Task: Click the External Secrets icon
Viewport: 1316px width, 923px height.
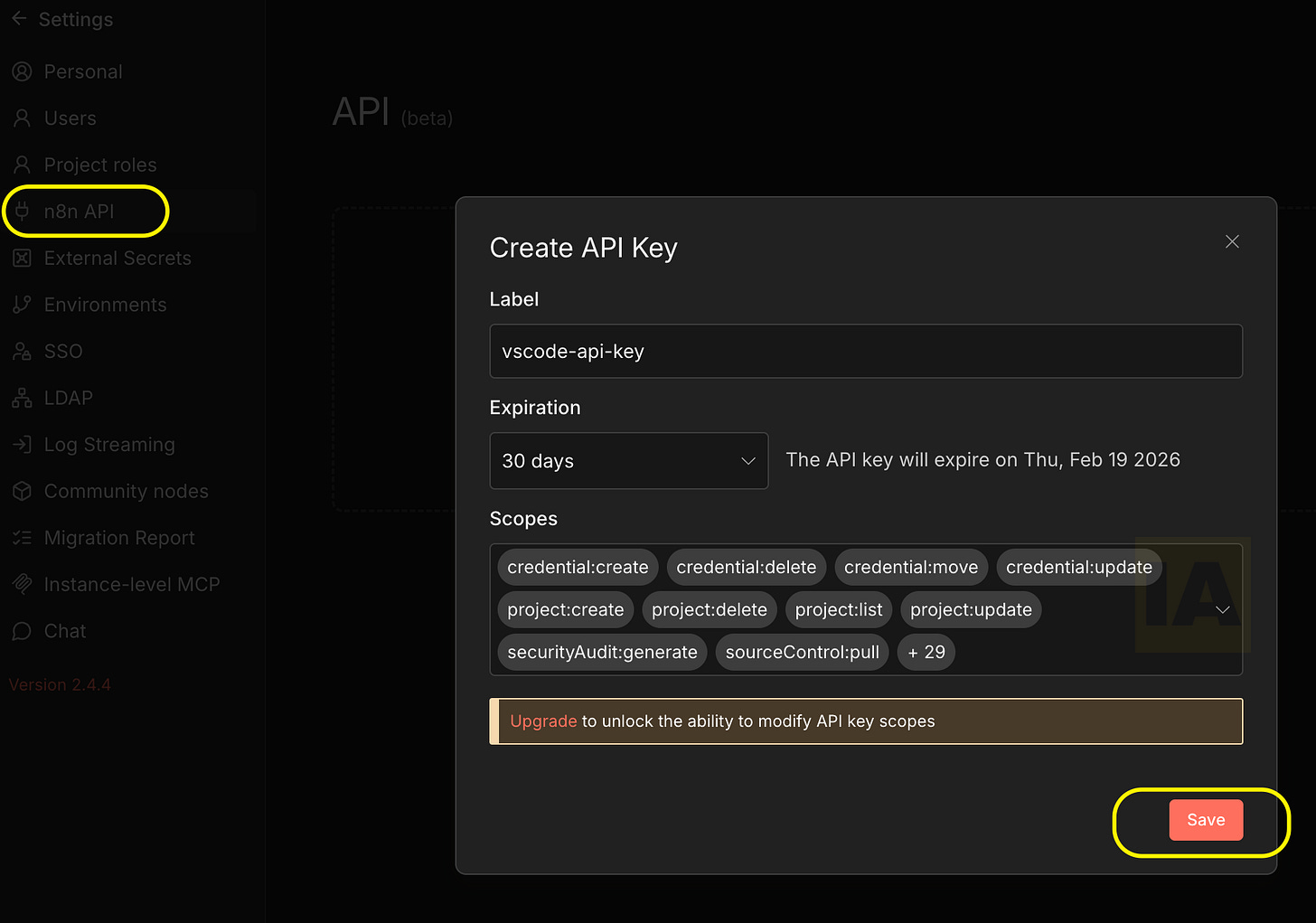Action: (x=22, y=258)
